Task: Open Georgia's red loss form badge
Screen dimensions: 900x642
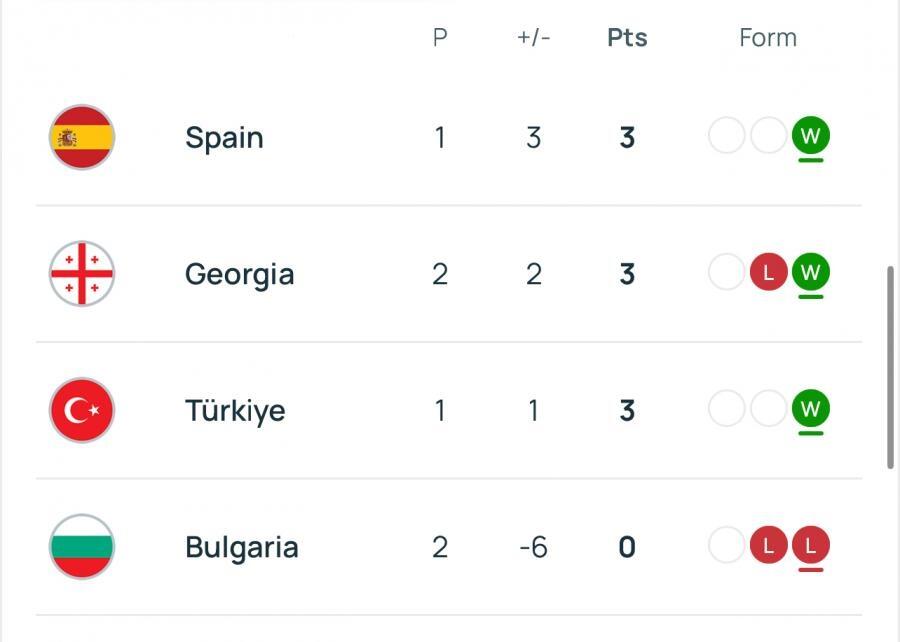Action: [769, 272]
